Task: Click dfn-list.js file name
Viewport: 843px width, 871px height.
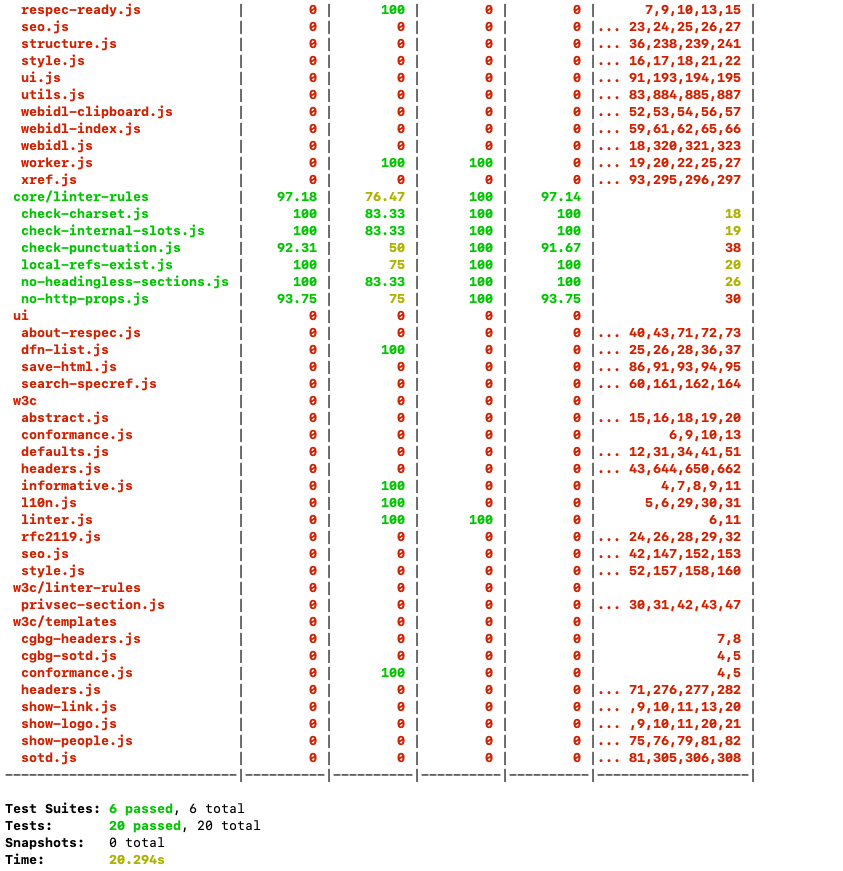Action: 64,350
